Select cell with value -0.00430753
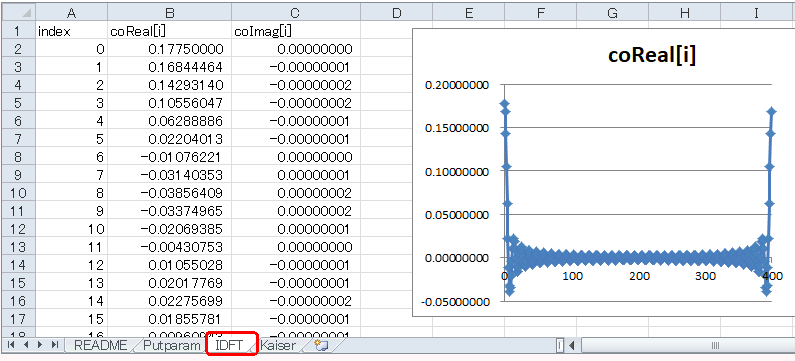Screen dimensions: 795x361 click(169, 247)
